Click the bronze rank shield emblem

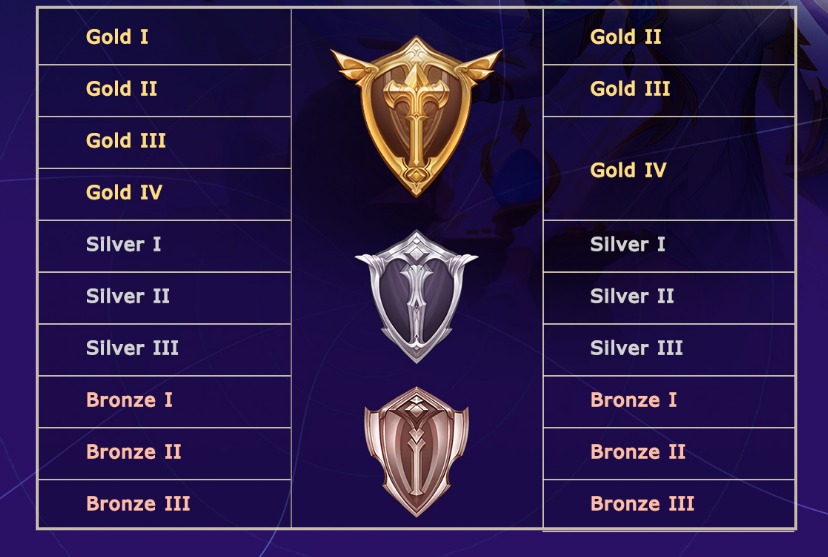(416, 450)
